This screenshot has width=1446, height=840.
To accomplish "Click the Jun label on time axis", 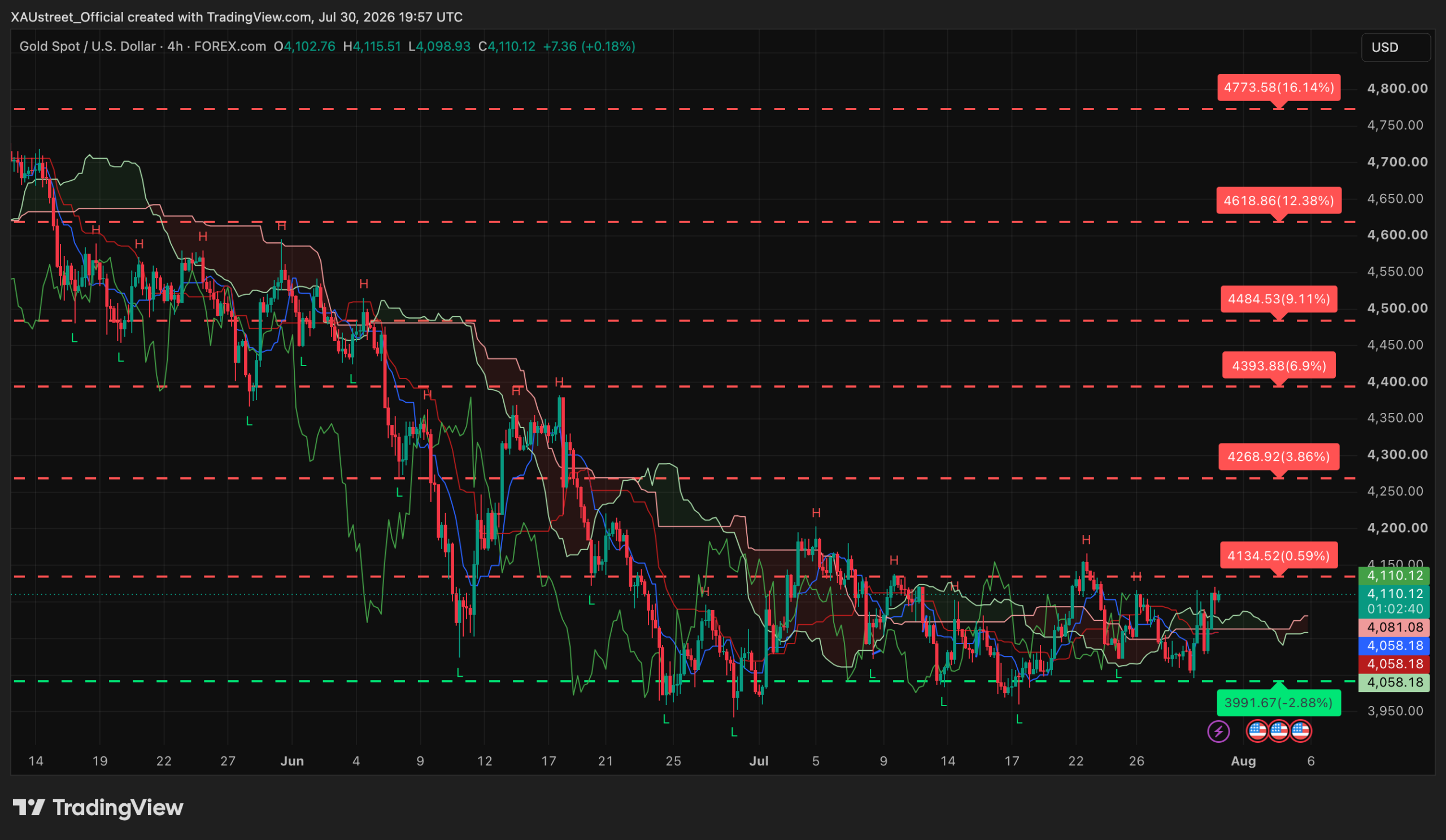I will [x=292, y=761].
